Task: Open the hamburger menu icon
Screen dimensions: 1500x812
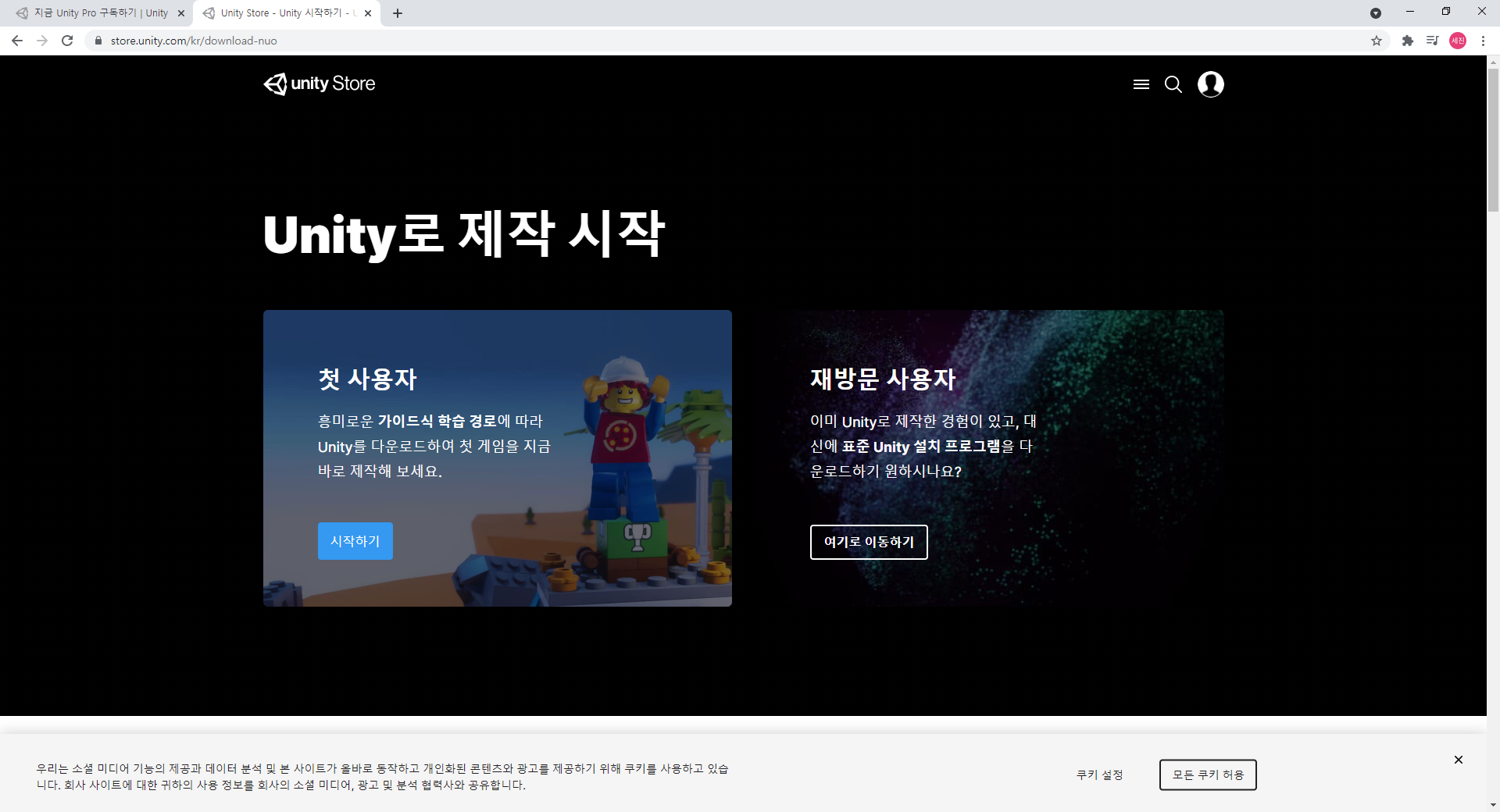Action: 1141,84
